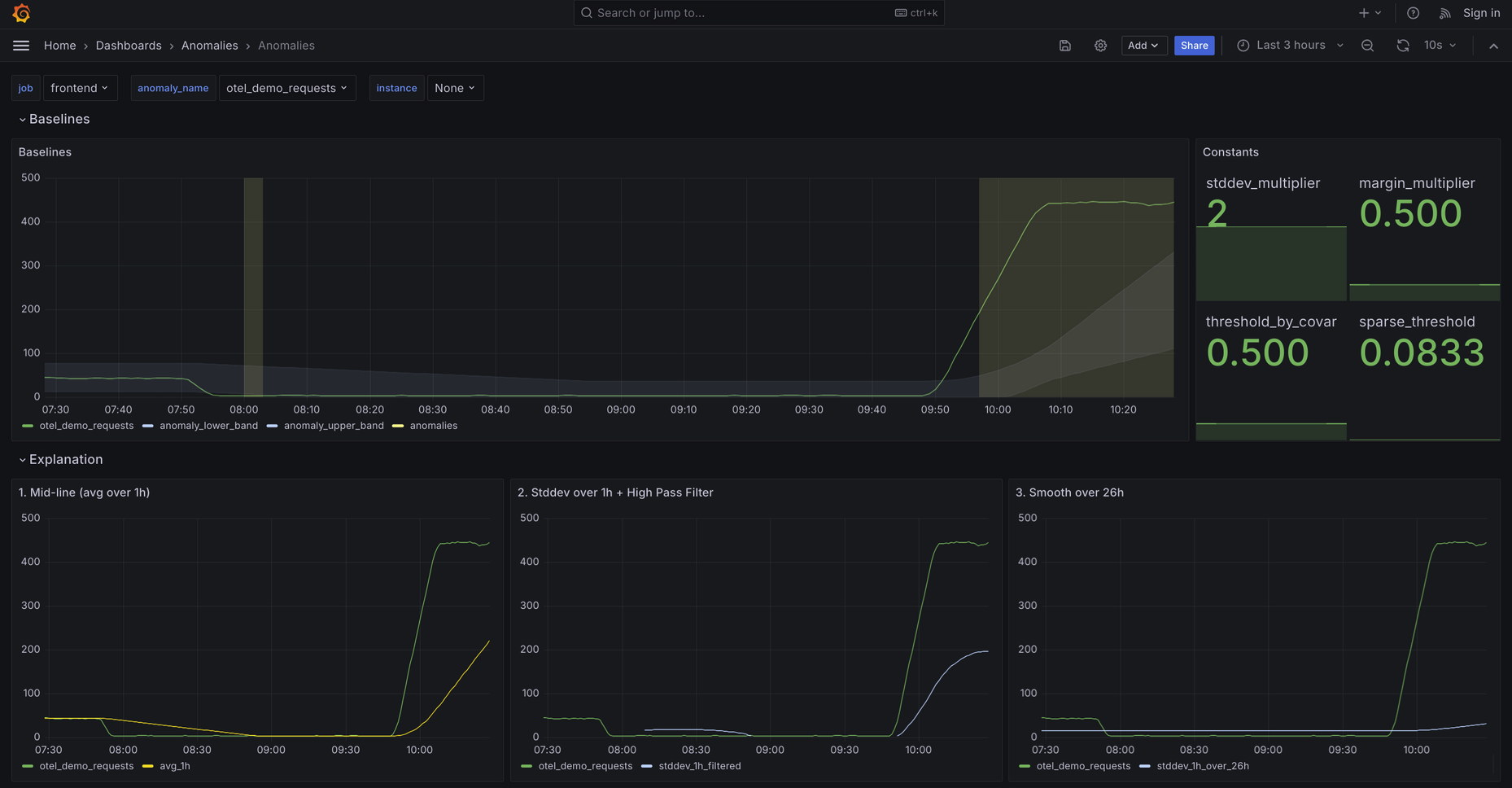This screenshot has width=1512, height=788.
Task: Click the Grafana logo
Action: tap(21, 13)
